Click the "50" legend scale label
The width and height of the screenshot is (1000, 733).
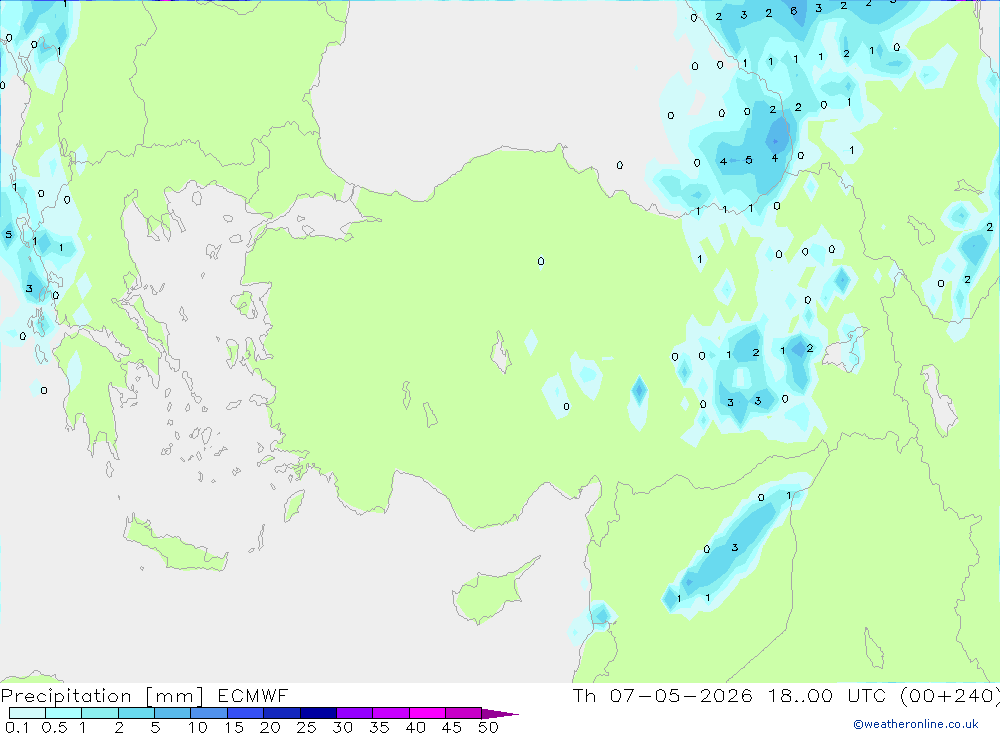click(489, 727)
